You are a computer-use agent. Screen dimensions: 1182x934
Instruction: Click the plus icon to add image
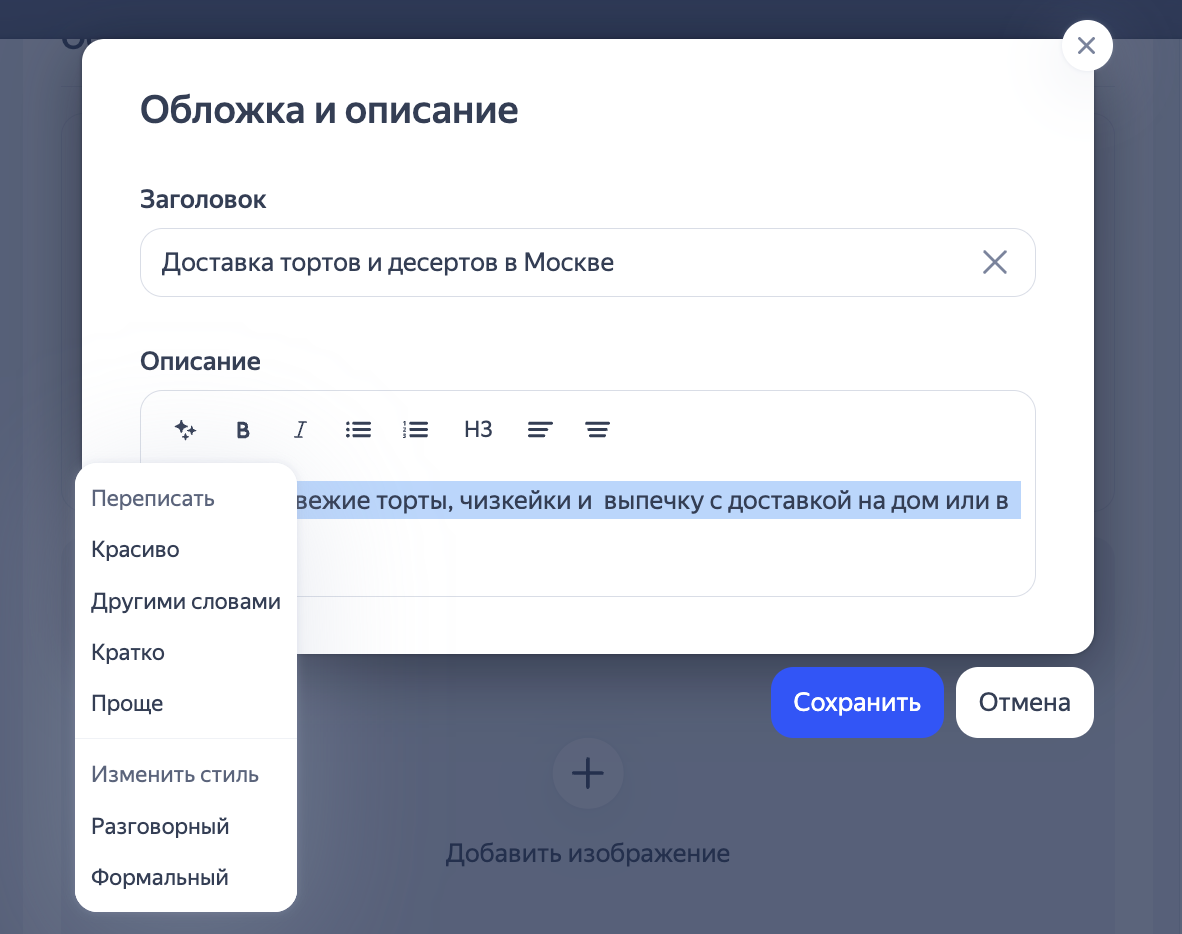click(588, 773)
